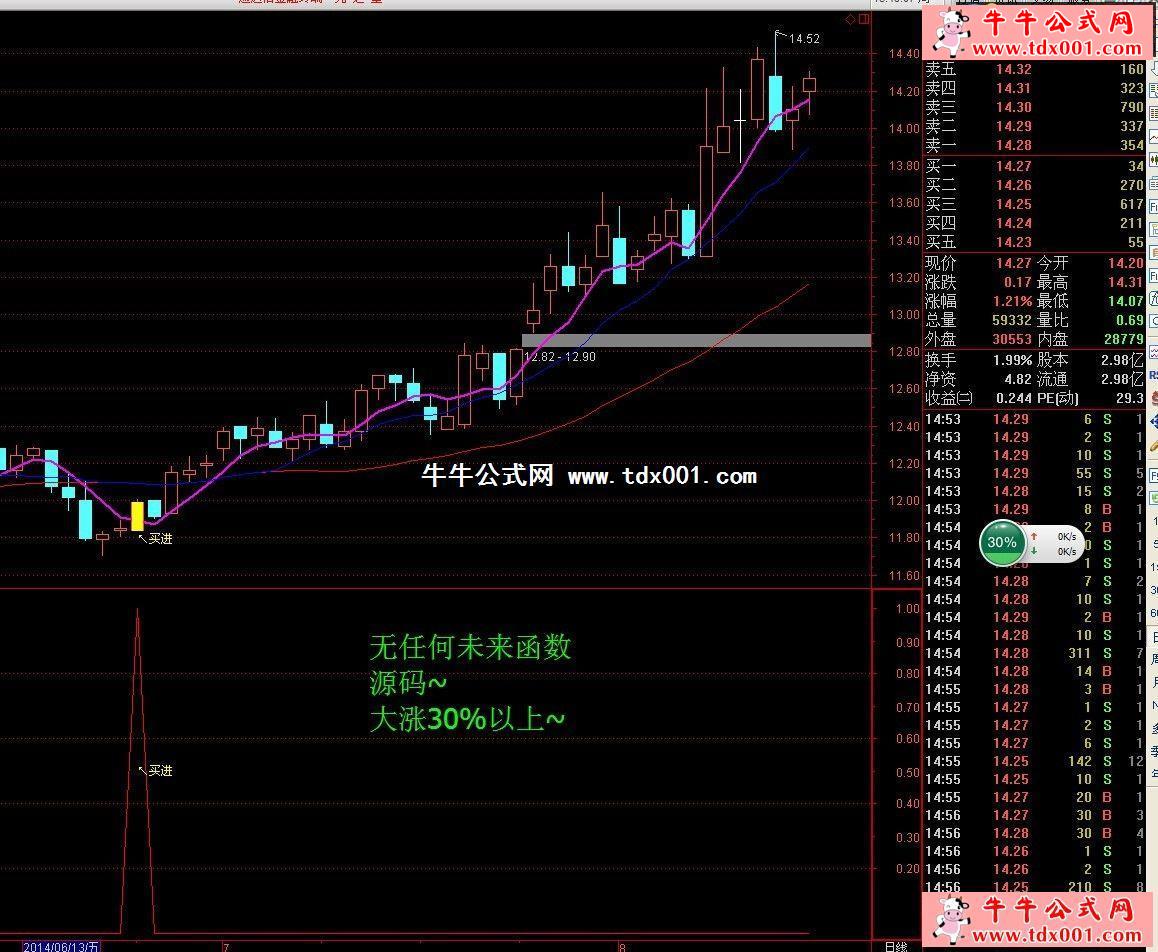Click the 卖二 ask price 14.29
This screenshot has height=952, width=1158.
tap(1013, 126)
